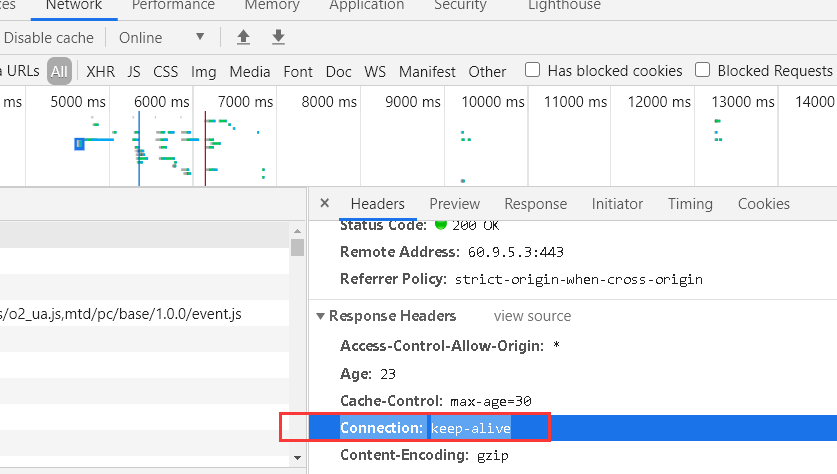
Task: Click the import HAR upload arrow icon
Action: pyautogui.click(x=243, y=38)
